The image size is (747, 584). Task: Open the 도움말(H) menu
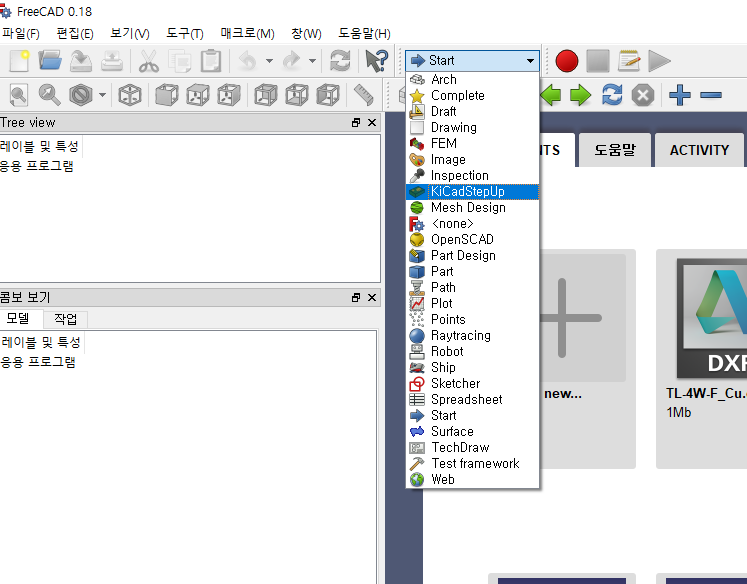tap(364, 33)
